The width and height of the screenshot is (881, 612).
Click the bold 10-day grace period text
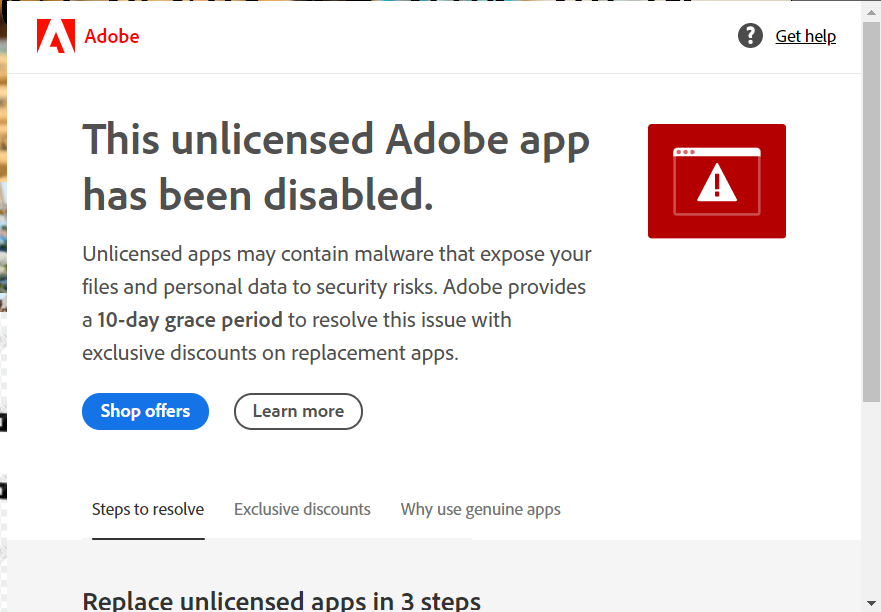pyautogui.click(x=190, y=320)
